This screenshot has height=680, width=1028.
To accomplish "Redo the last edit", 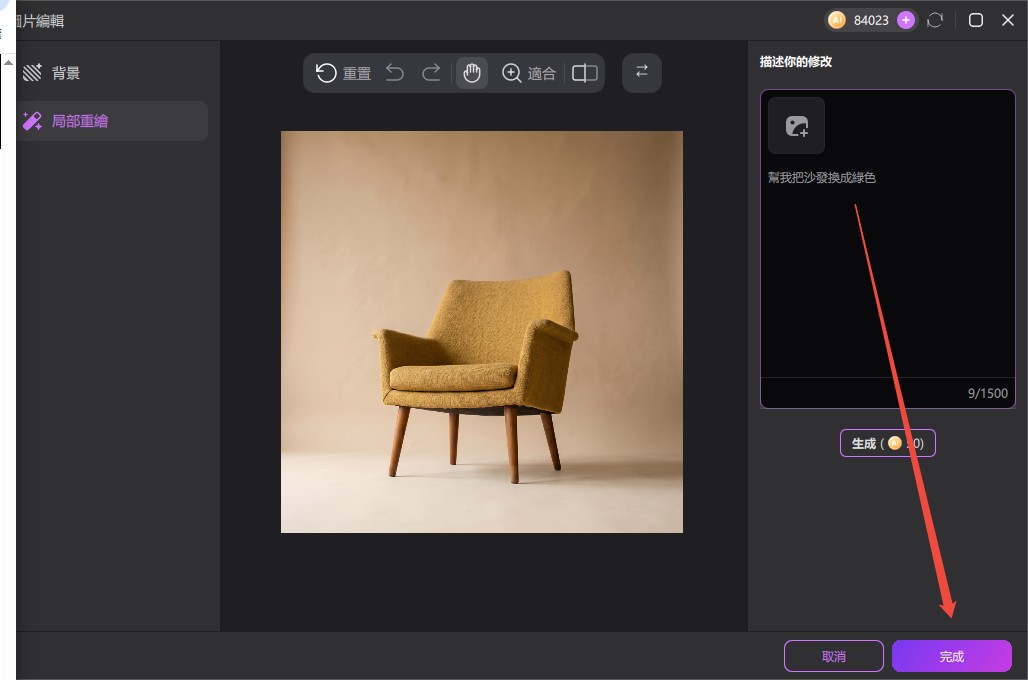I will (431, 73).
